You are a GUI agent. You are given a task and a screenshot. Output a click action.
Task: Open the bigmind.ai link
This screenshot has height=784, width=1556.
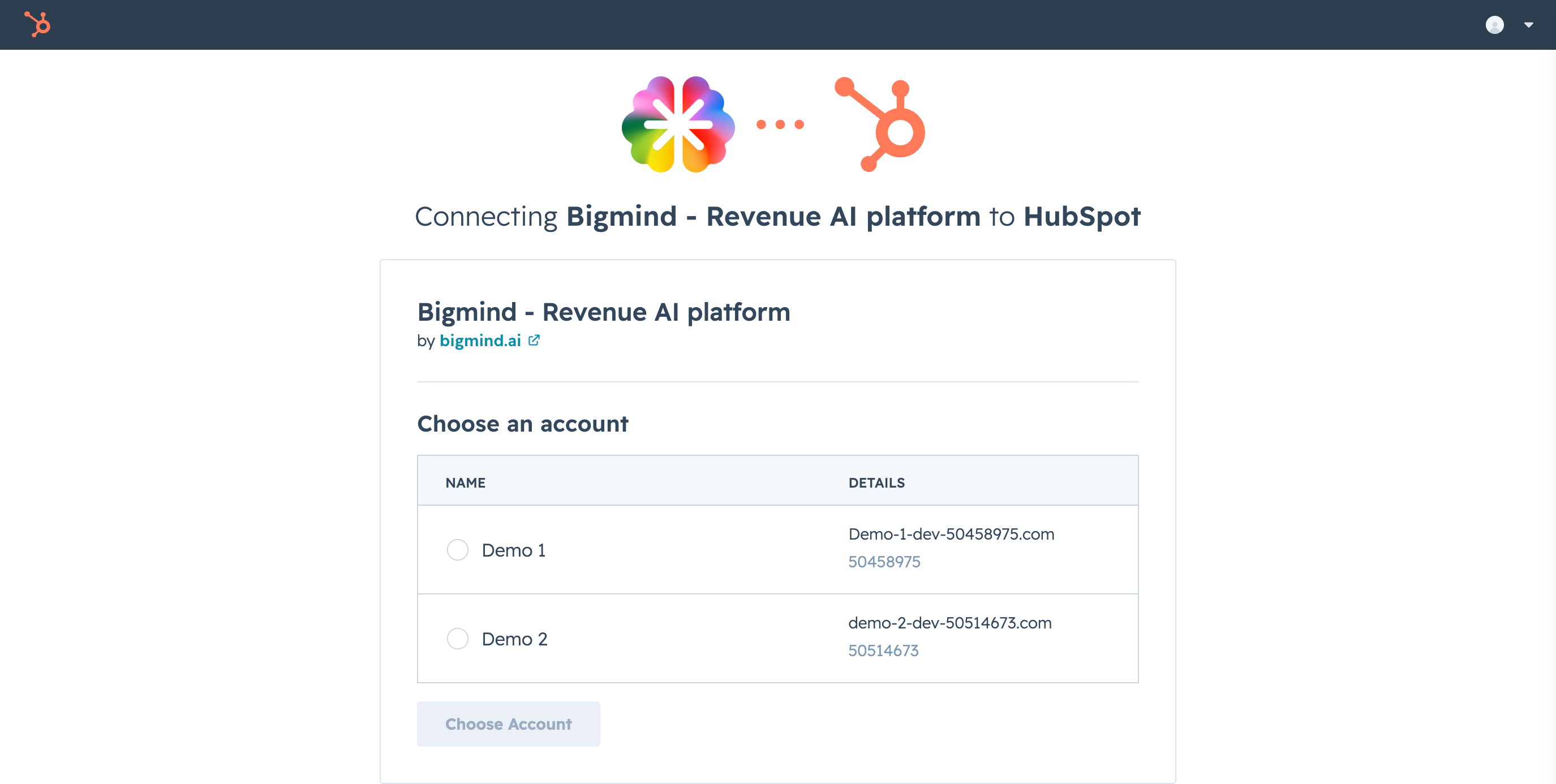480,341
